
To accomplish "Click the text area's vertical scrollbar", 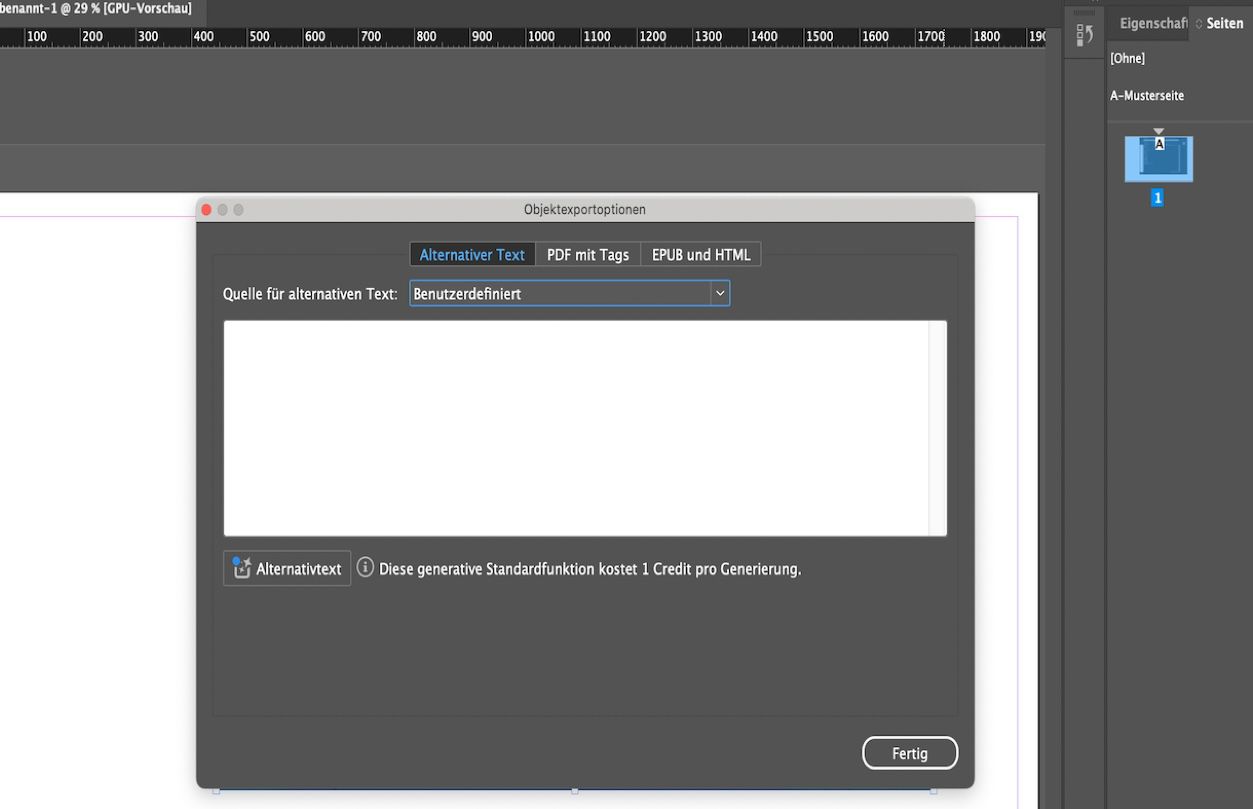I will pyautogui.click(x=938, y=428).
